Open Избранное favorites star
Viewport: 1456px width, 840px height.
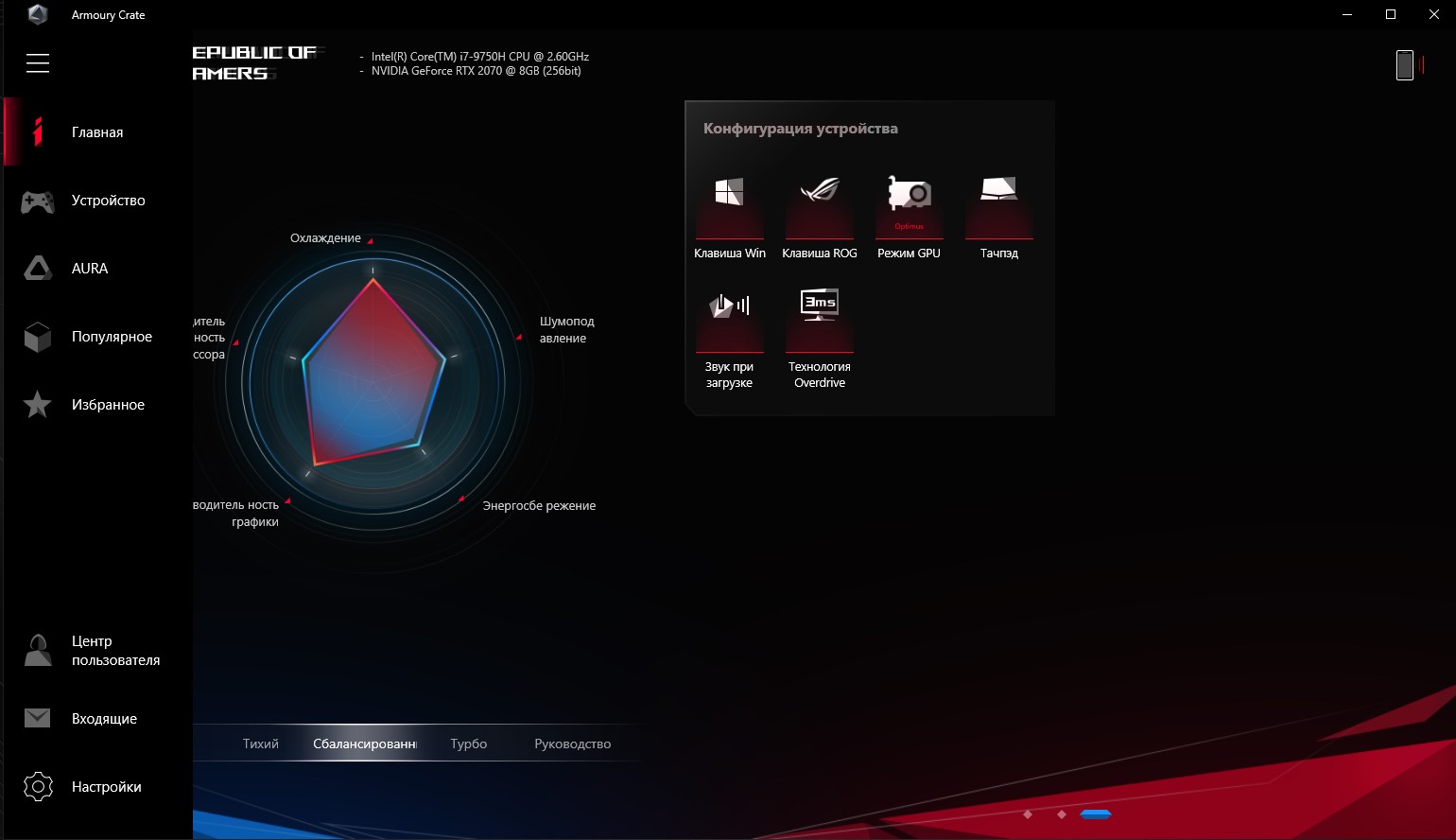click(x=38, y=405)
